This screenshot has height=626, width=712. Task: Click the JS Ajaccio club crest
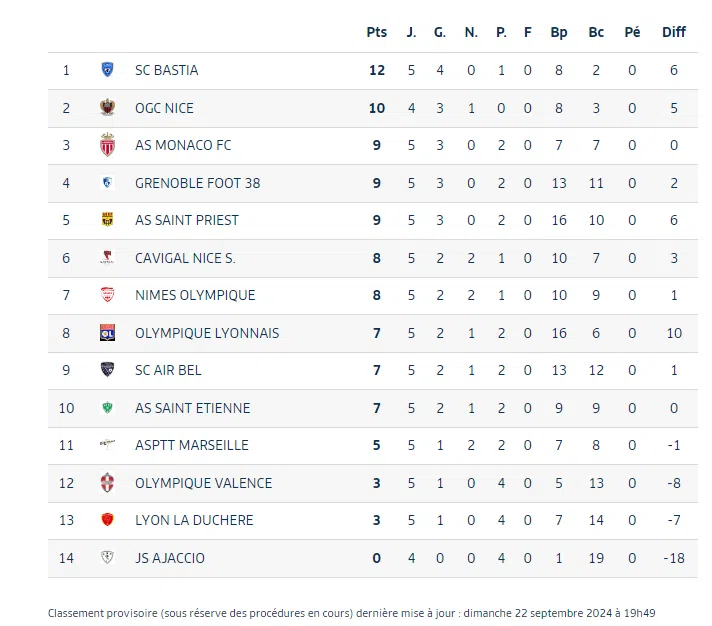tap(107, 558)
